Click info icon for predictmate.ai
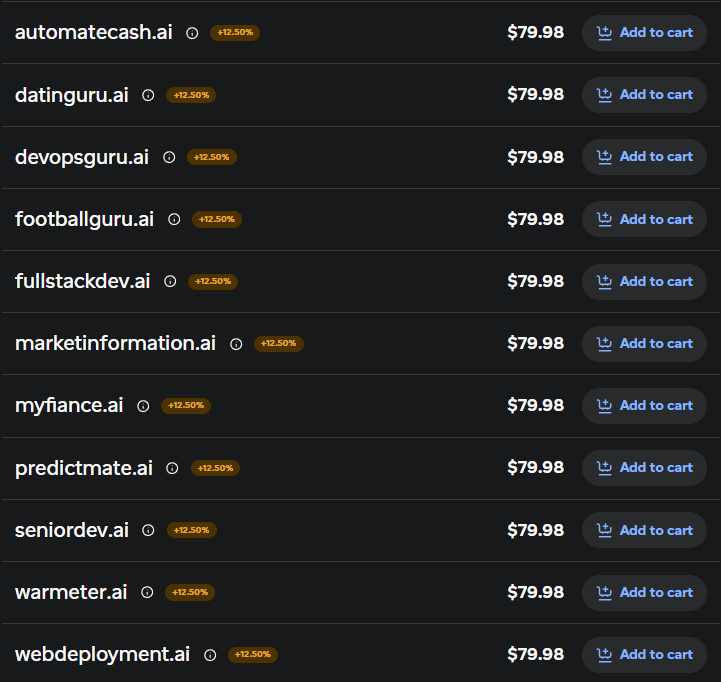721x682 pixels. [x=172, y=468]
